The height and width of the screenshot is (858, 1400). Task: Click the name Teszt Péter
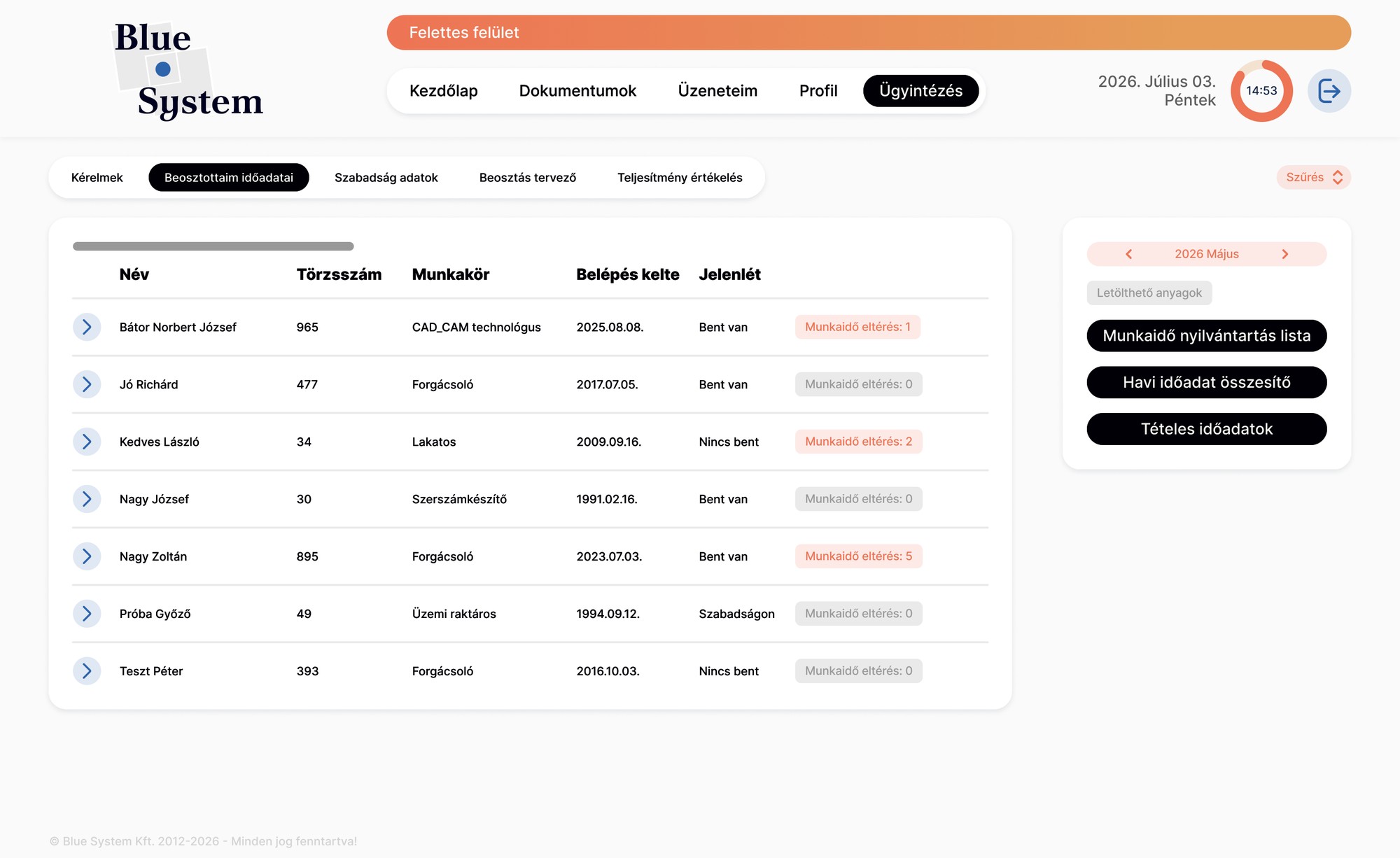tap(151, 672)
